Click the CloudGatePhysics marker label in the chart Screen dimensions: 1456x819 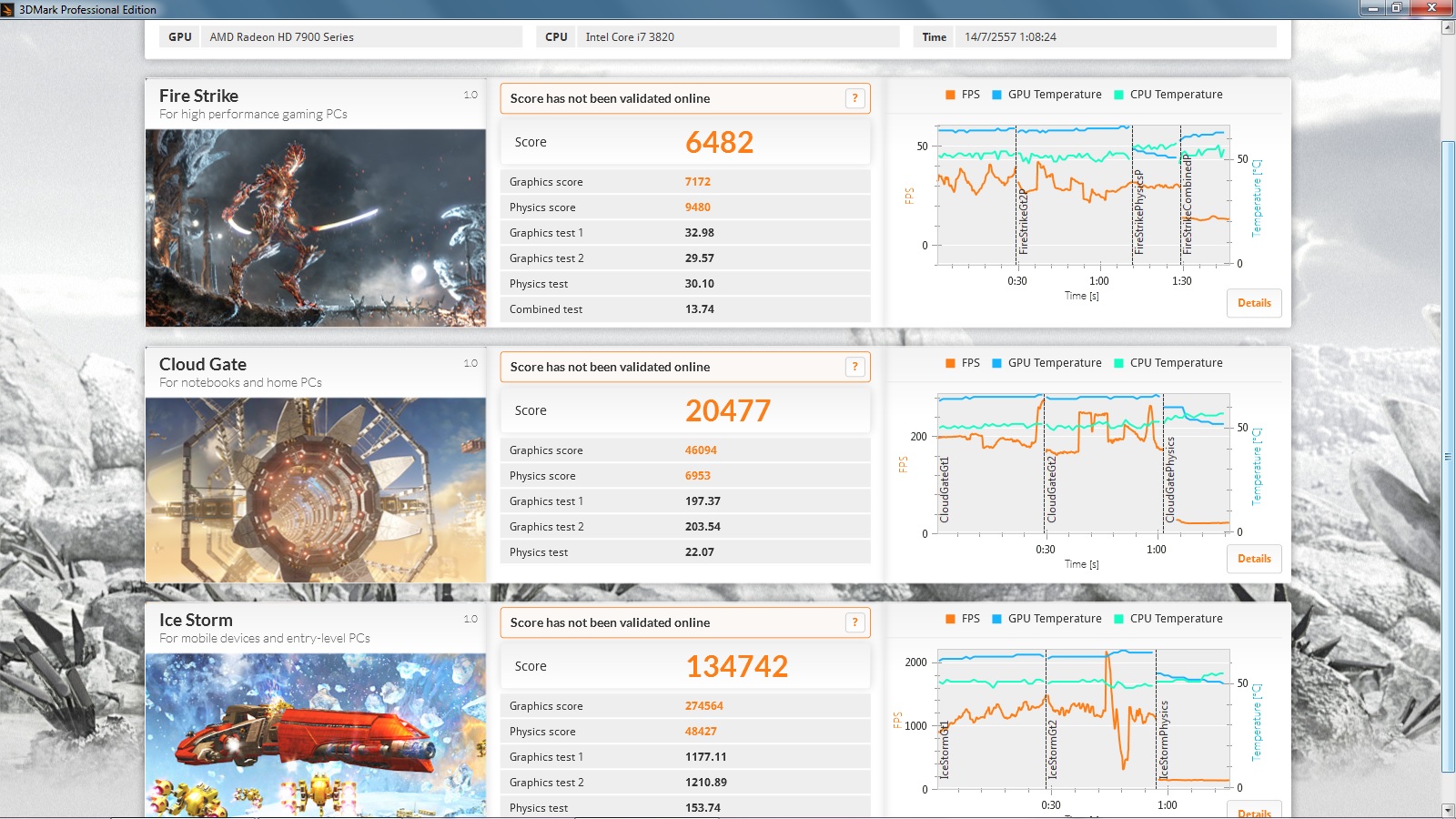point(1170,480)
